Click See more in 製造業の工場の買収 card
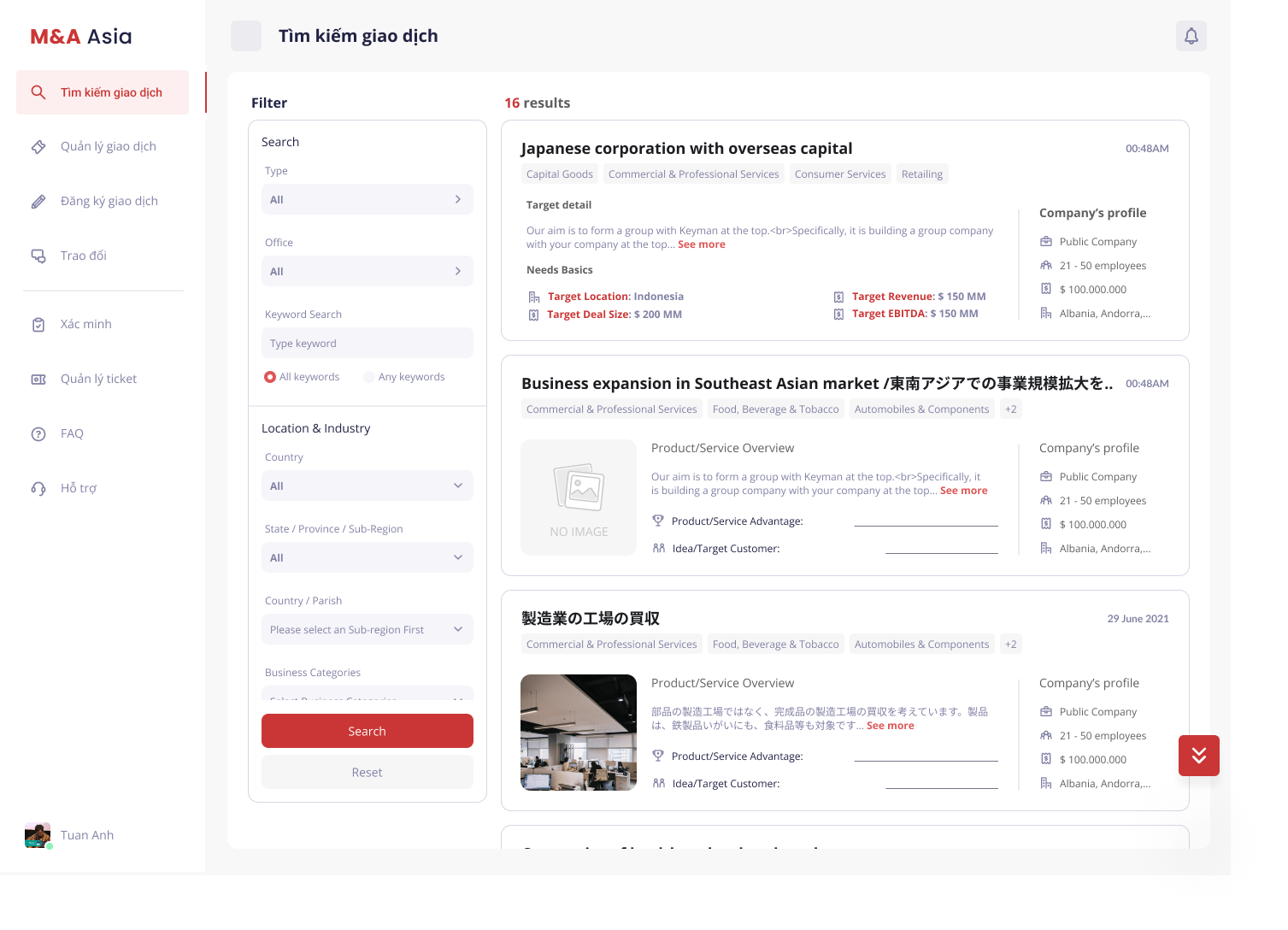1288x930 pixels. click(891, 726)
